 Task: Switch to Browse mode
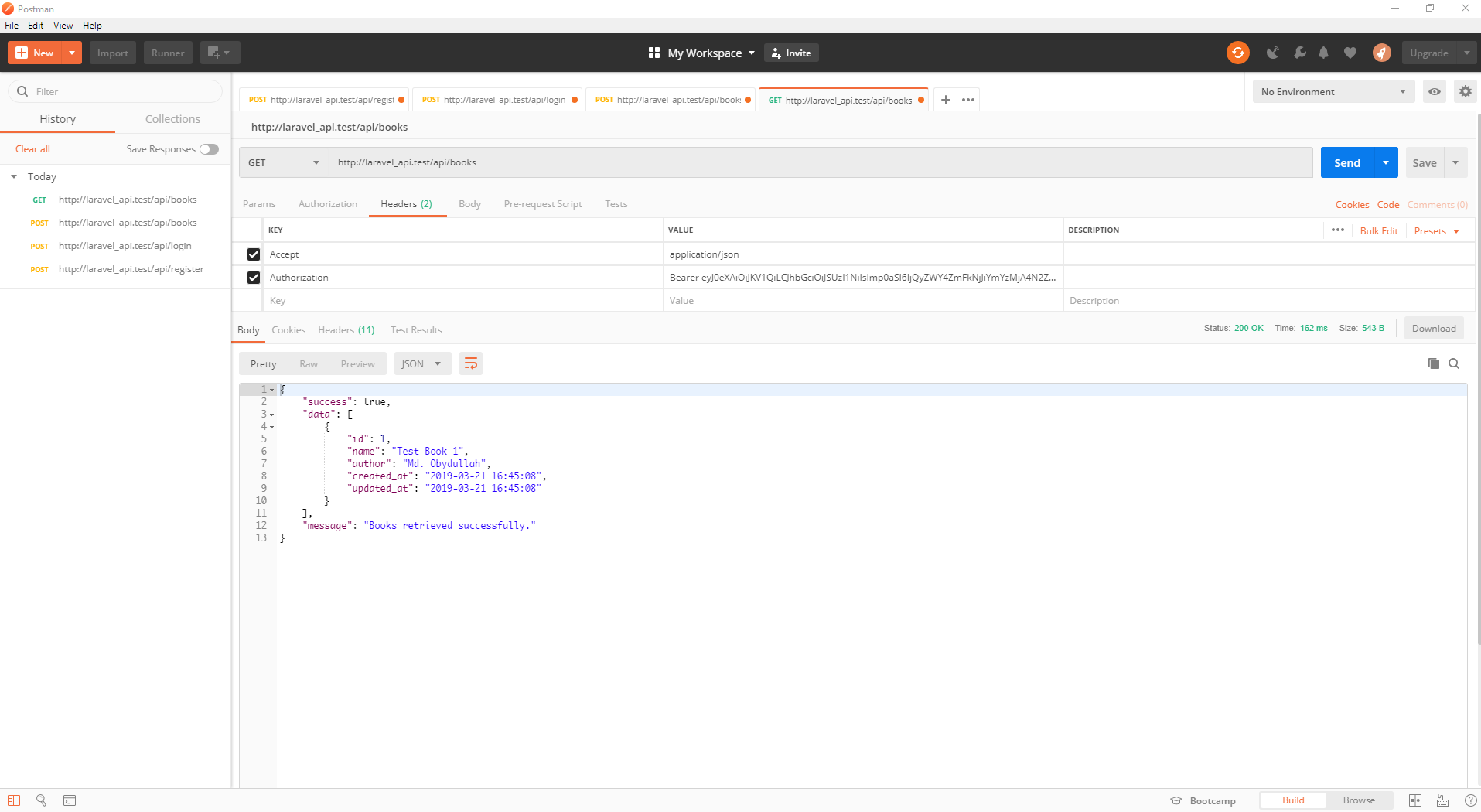click(1359, 800)
